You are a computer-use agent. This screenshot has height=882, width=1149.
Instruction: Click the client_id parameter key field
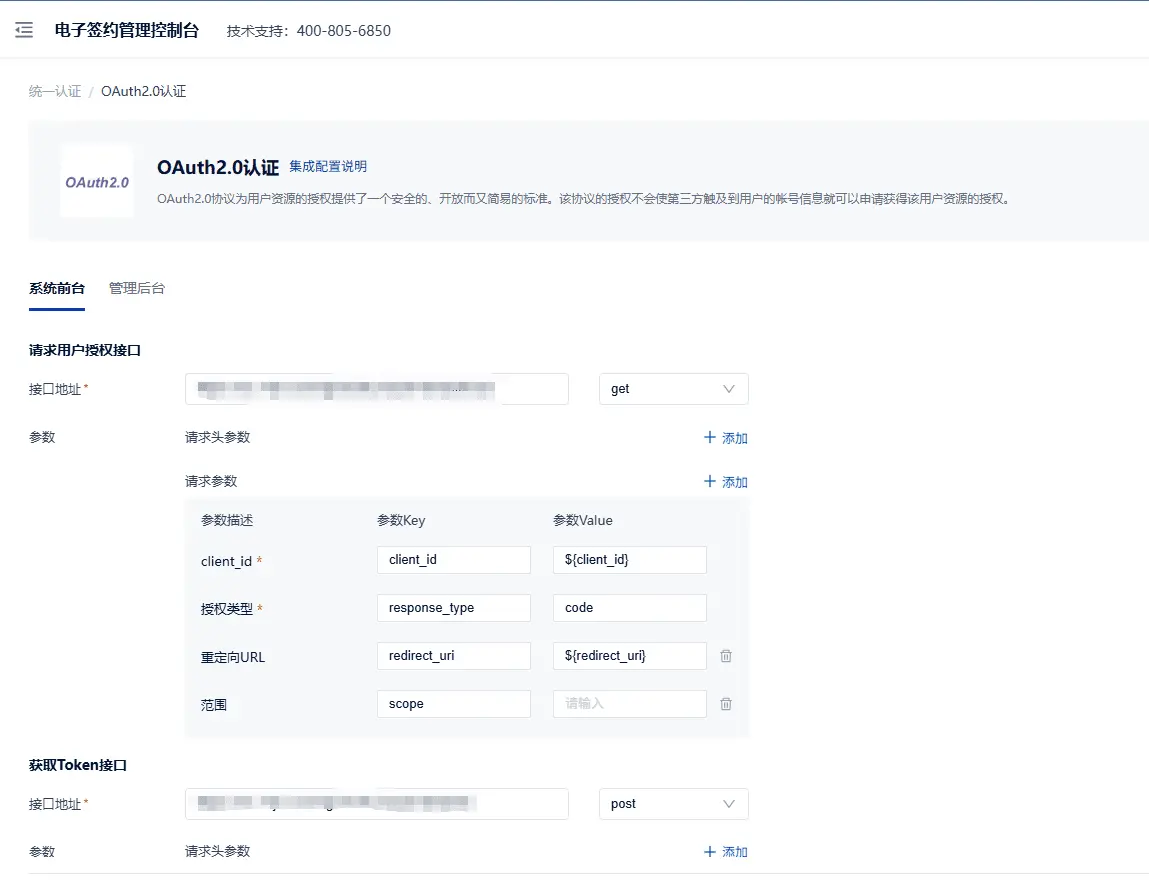pyautogui.click(x=453, y=560)
